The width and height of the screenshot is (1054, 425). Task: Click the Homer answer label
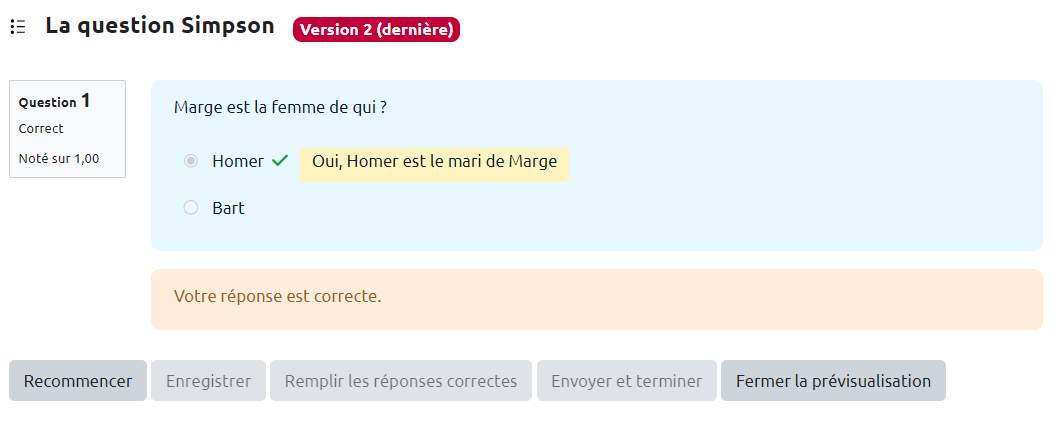click(x=238, y=161)
